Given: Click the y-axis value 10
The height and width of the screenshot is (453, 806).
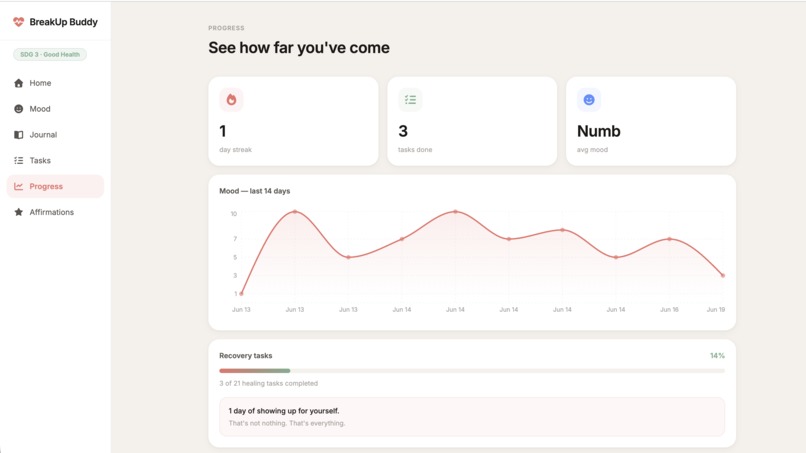Looking at the screenshot, I should pos(233,213).
